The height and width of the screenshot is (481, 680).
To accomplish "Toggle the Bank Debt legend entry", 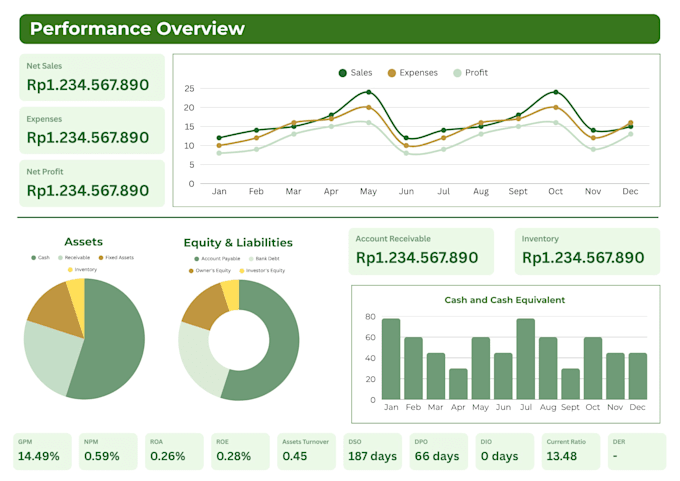I will 265,258.
